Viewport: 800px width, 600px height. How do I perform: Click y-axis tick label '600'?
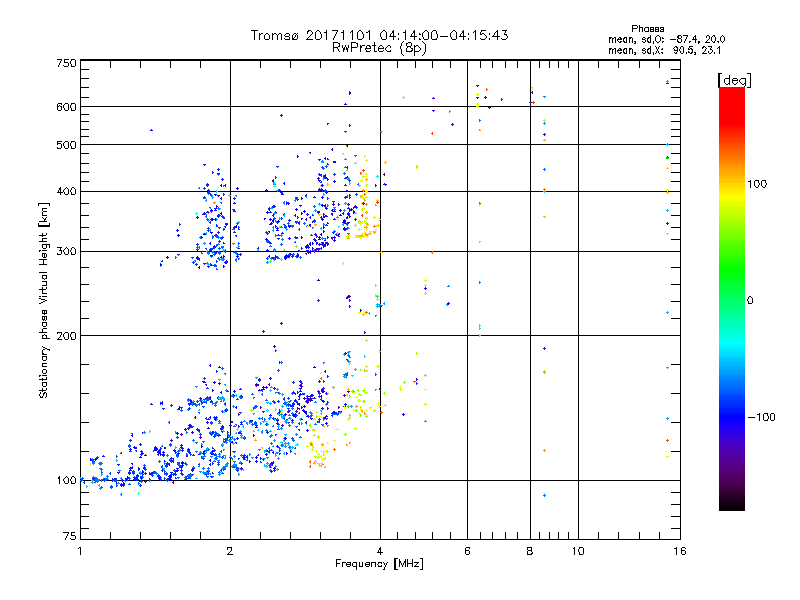point(67,107)
